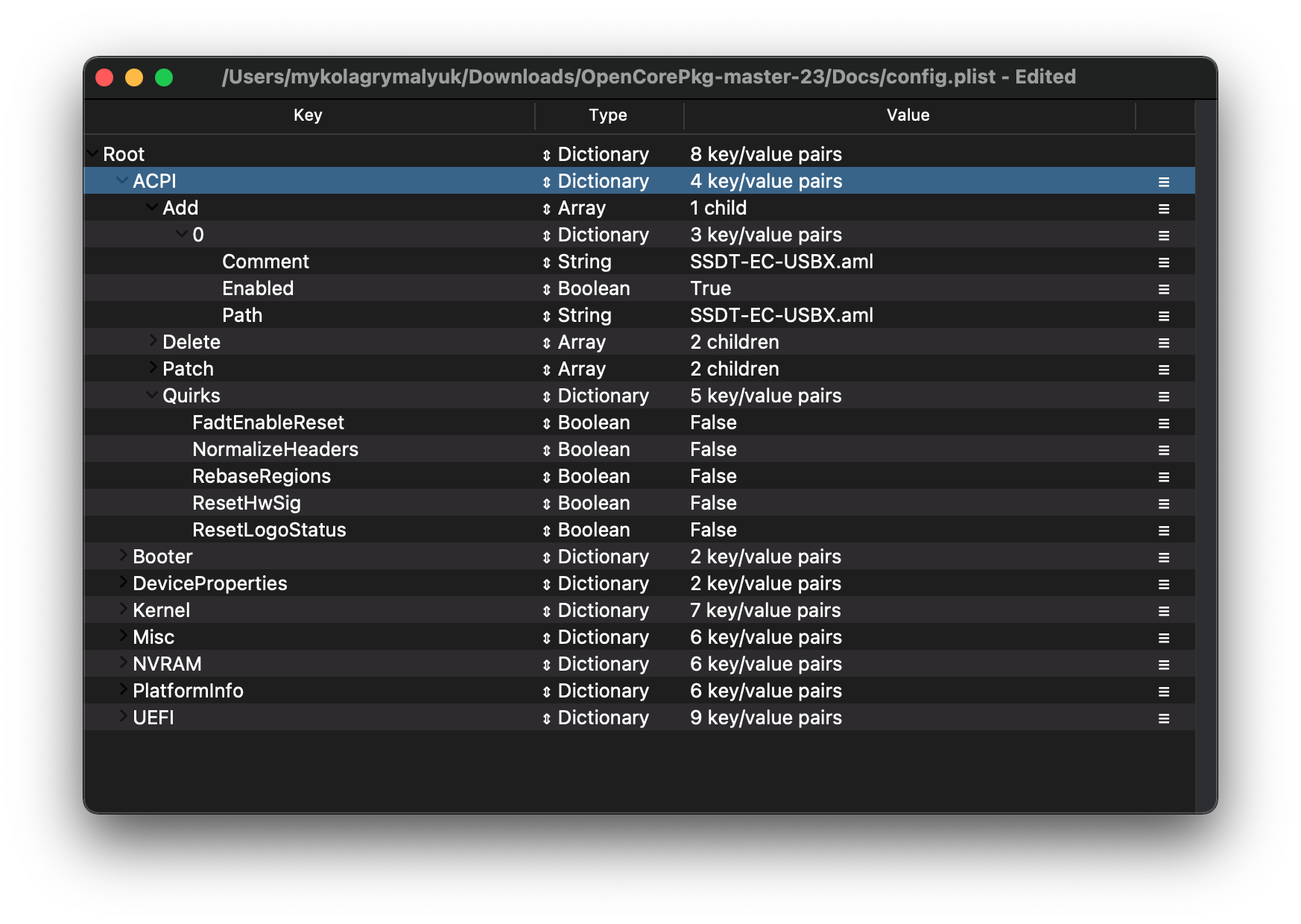
Task: Click the Value column header
Action: [x=908, y=115]
